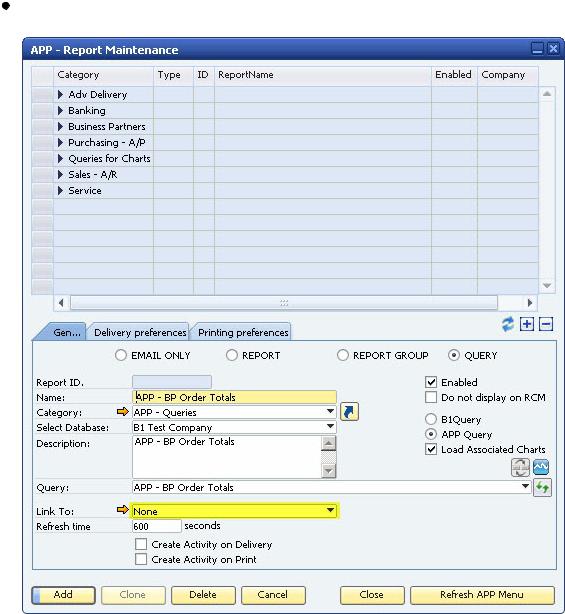Tick Create Activity on Delivery
The image size is (565, 614).
pos(141,544)
